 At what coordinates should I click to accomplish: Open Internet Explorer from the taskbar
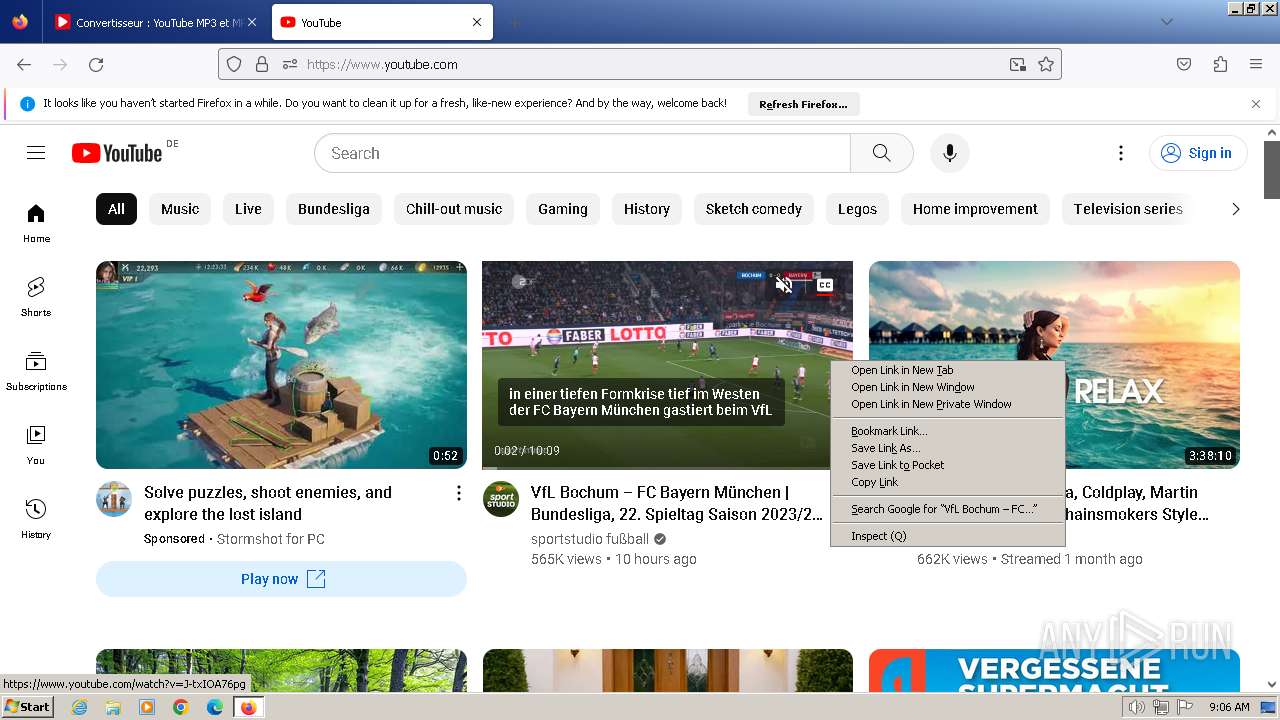click(80, 707)
